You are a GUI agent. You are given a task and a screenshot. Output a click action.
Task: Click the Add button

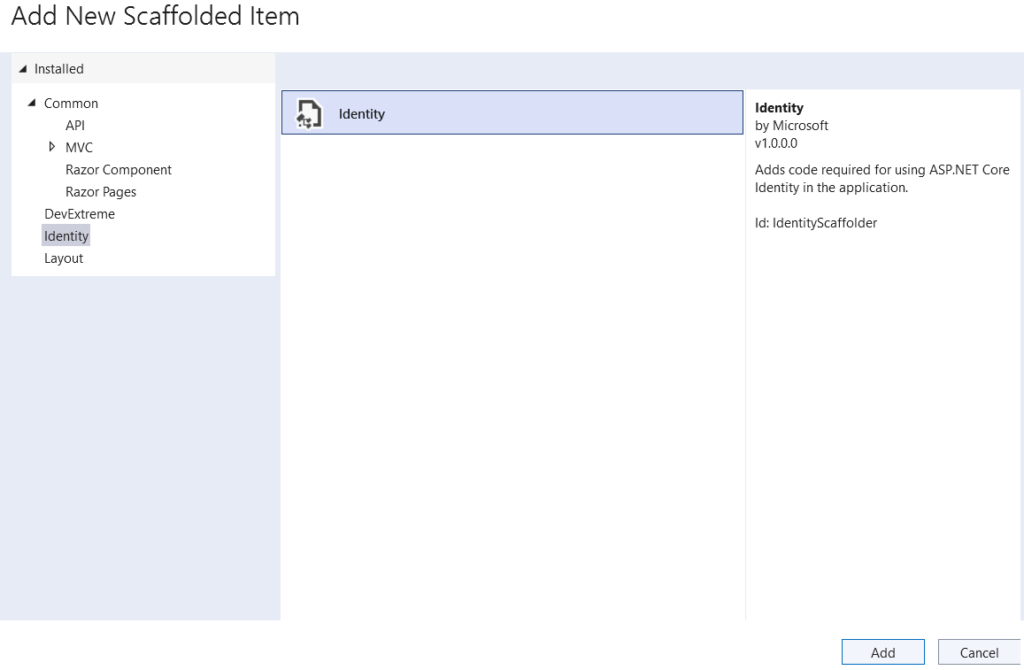pyautogui.click(x=883, y=652)
